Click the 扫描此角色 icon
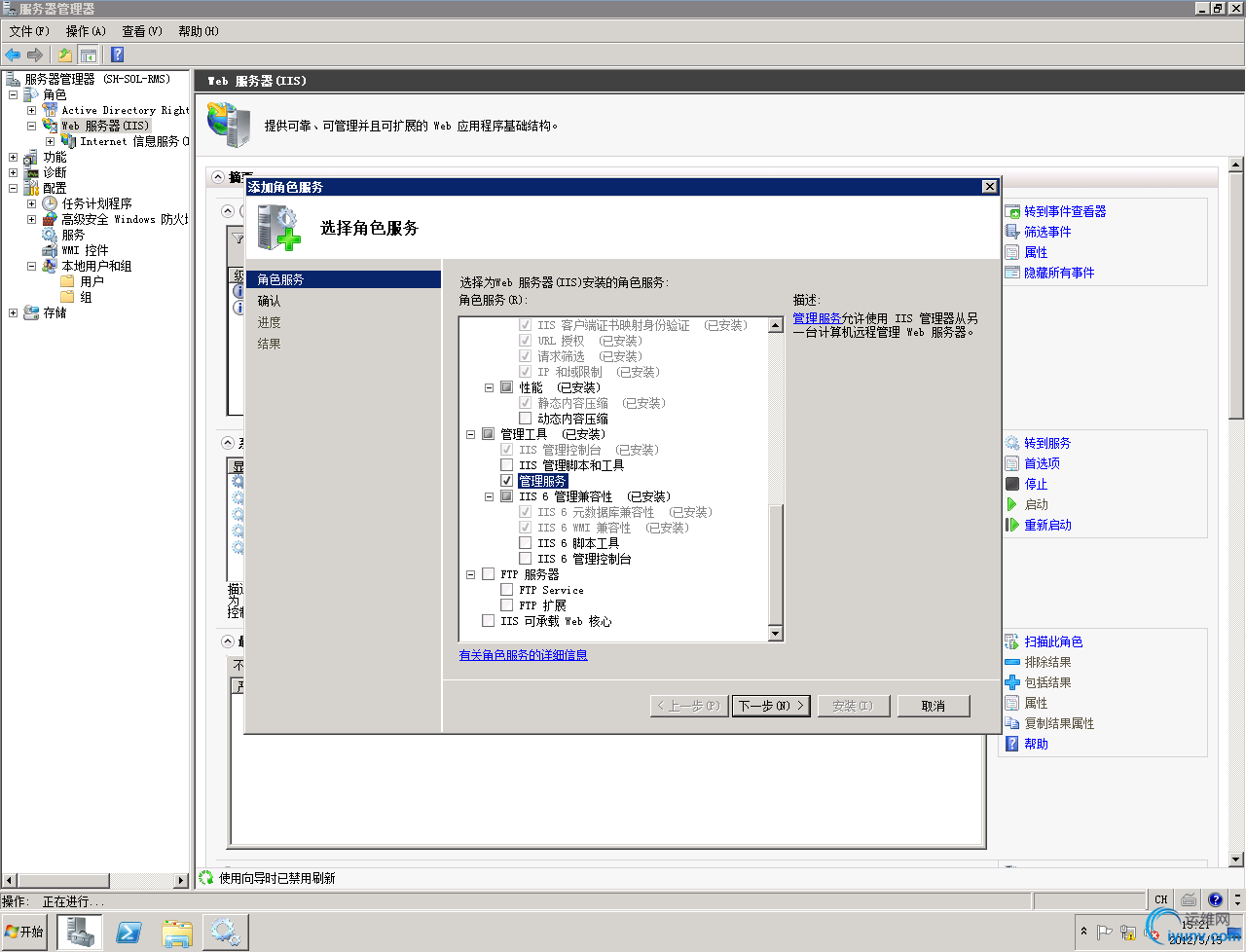 1012,641
